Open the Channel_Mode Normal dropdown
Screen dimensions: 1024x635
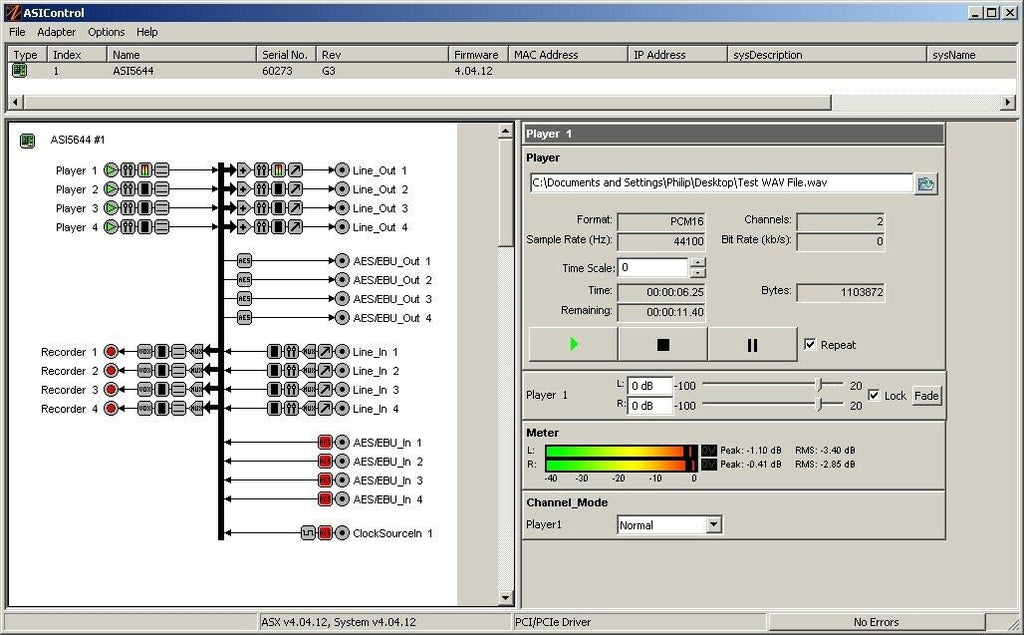pos(713,525)
